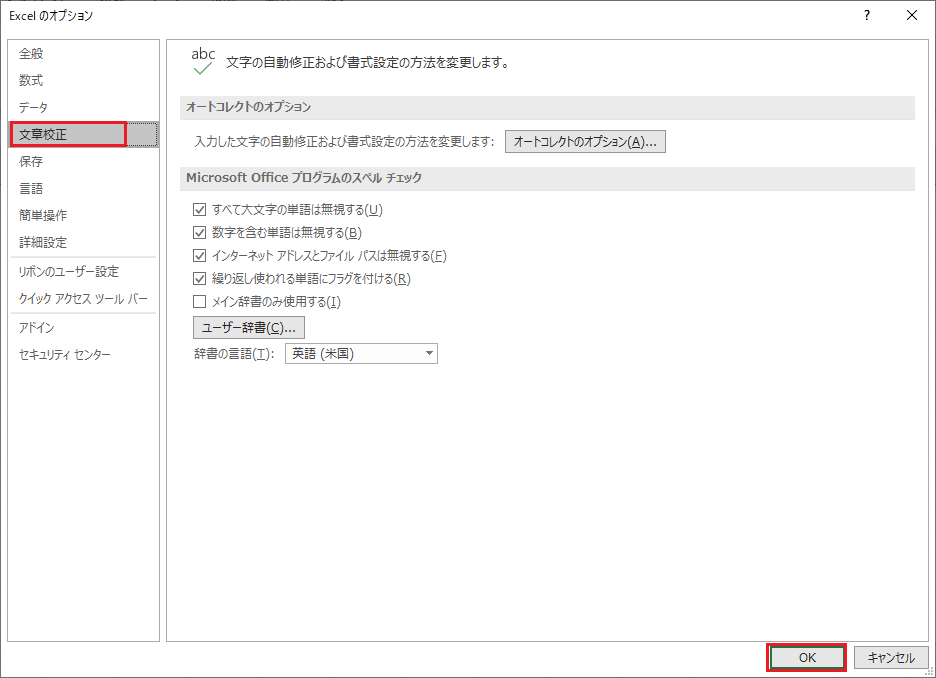The height and width of the screenshot is (678, 936).
Task: Disable '繰り返し使われる単語にフラグを付ける' option
Action: 199,279
